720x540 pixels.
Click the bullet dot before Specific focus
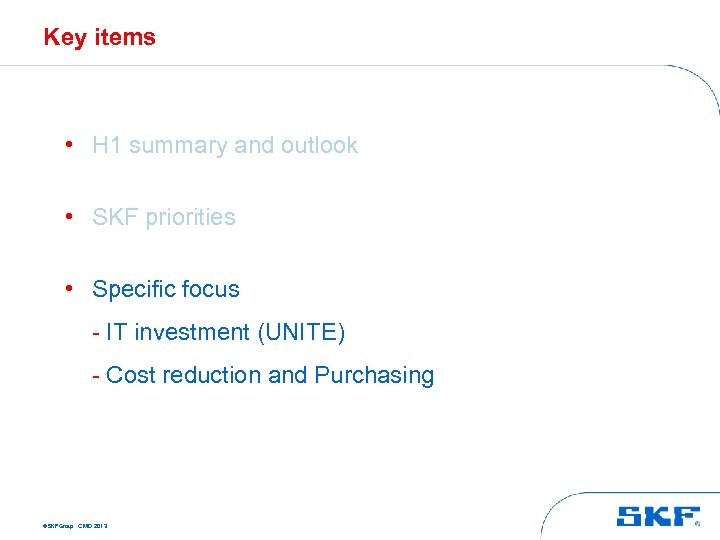tap(65, 288)
